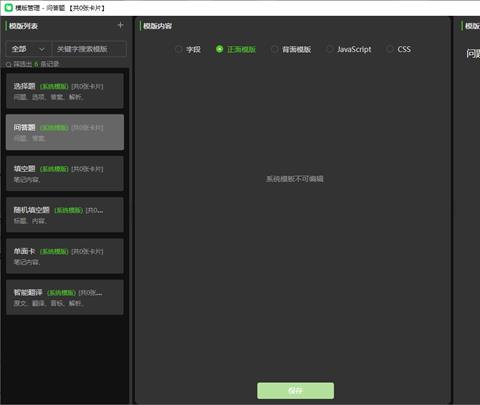Viewport: 480px width, 405px height.
Task: Click the 系统模板不可编辑 notice text
Action: 295,179
